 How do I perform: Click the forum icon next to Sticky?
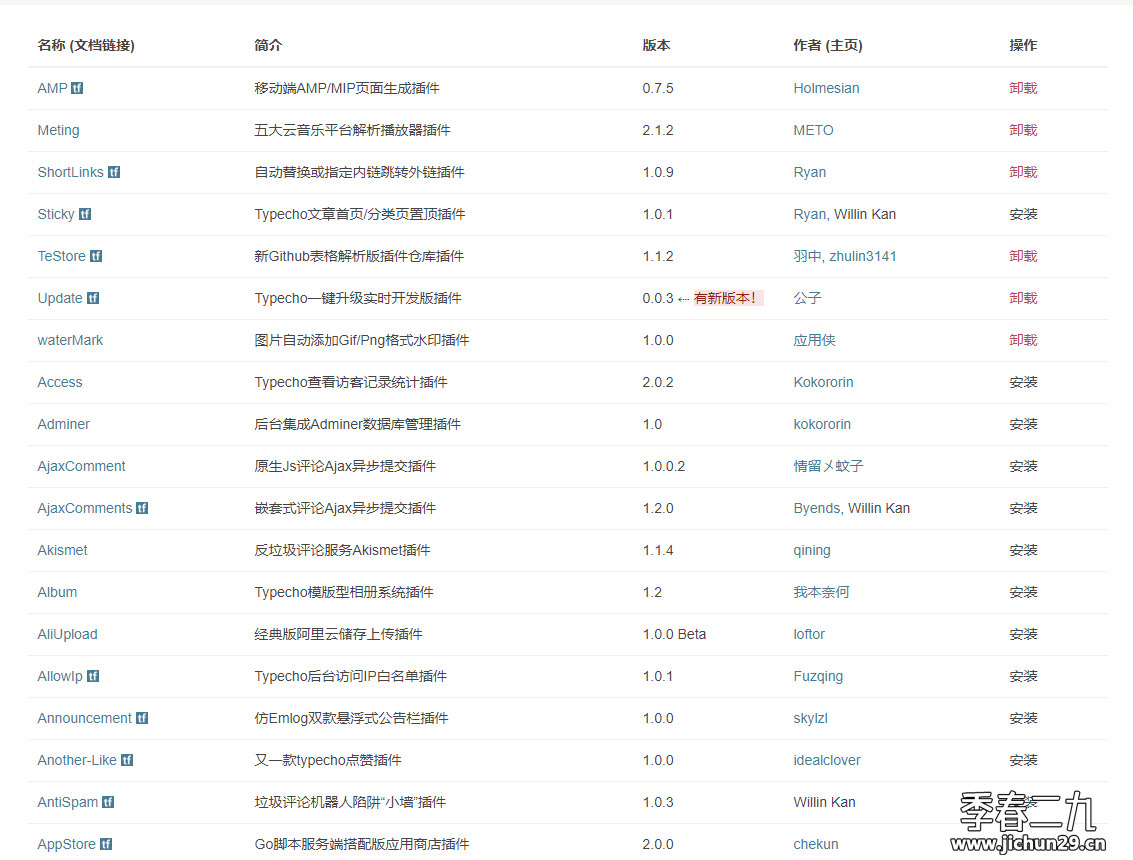click(85, 214)
